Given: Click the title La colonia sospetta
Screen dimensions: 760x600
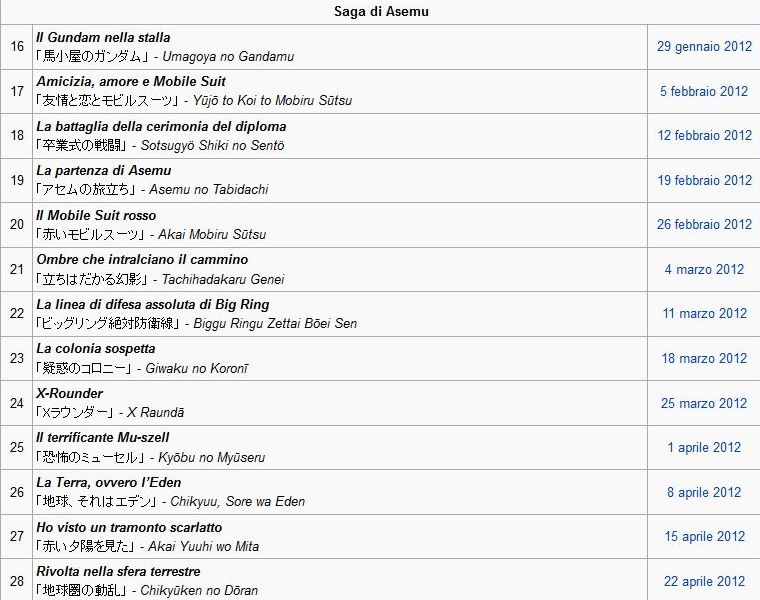Looking at the screenshot, I should click(x=96, y=349).
